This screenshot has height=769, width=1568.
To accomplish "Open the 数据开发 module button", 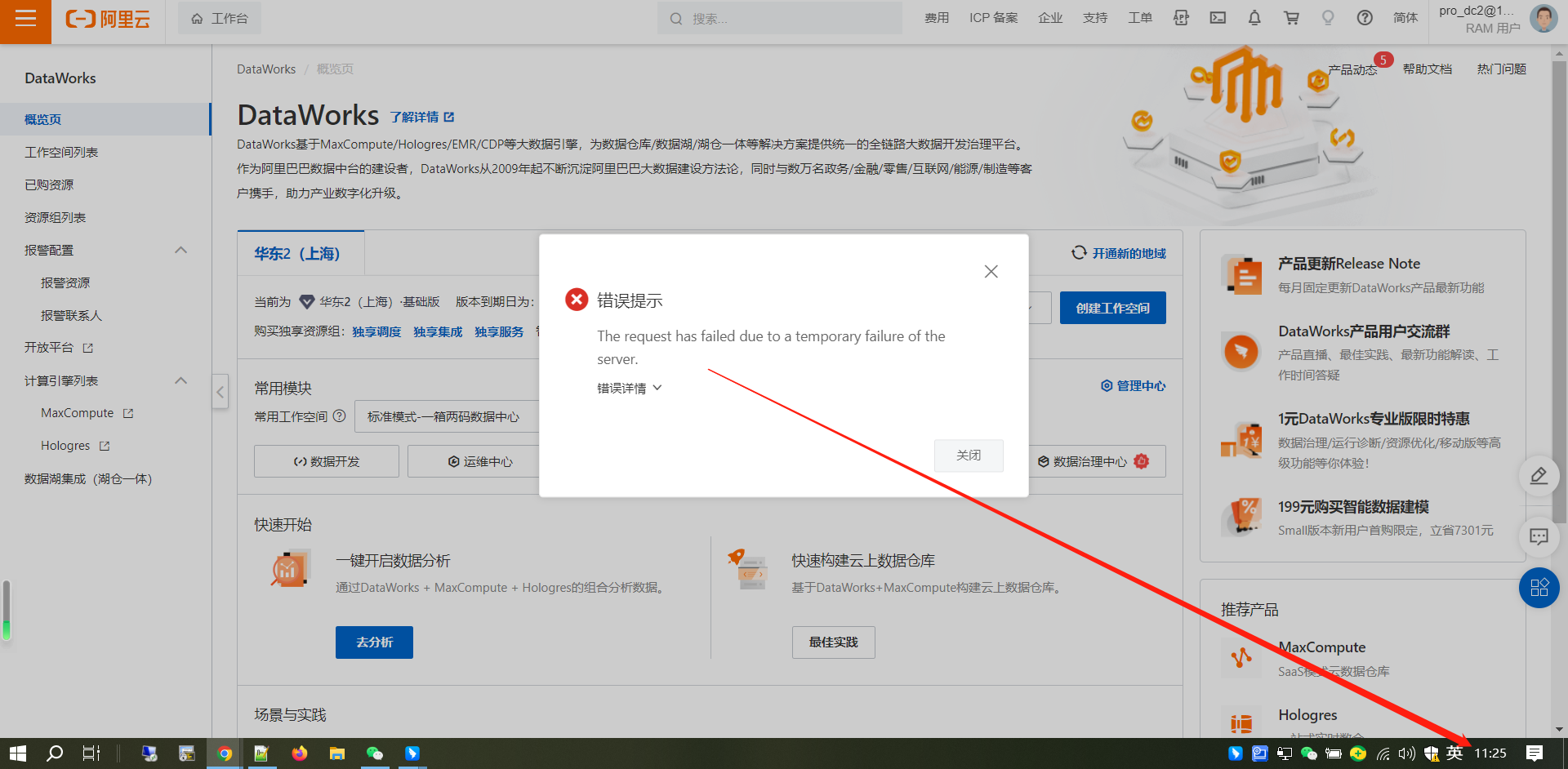I will (x=327, y=461).
